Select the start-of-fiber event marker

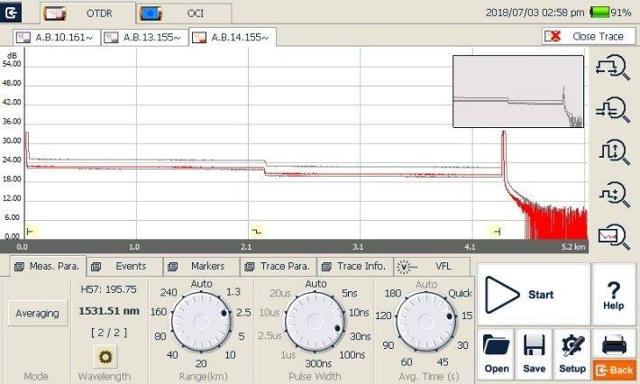tap(31, 231)
